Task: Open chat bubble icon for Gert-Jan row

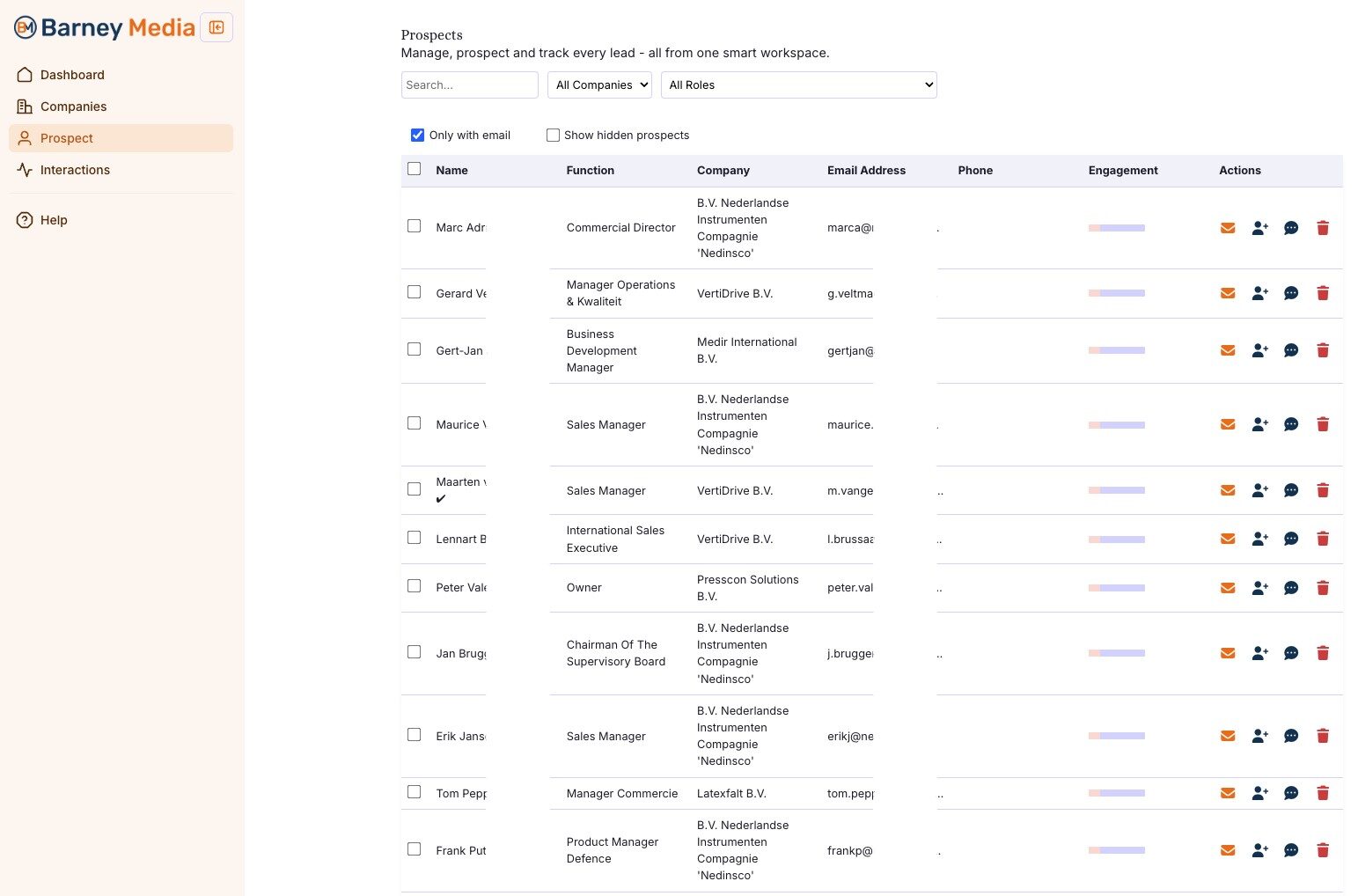Action: pyautogui.click(x=1291, y=350)
